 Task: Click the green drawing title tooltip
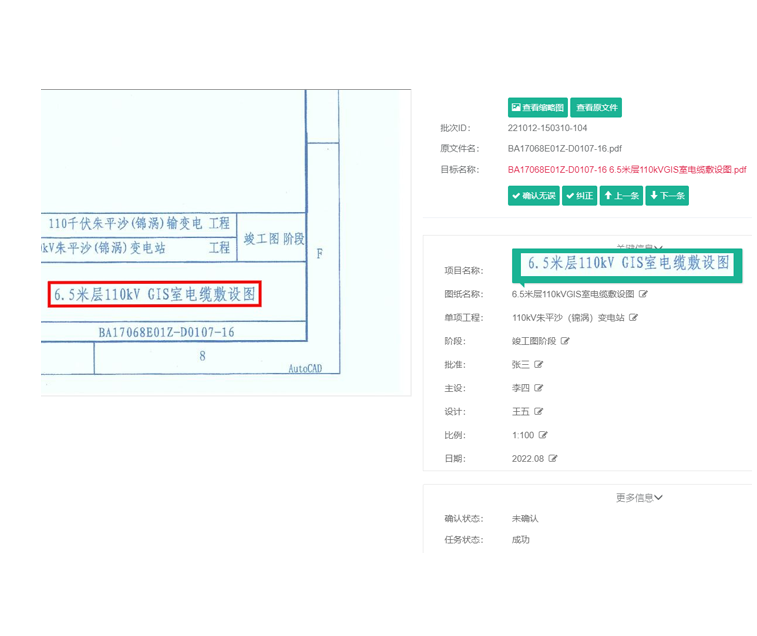[628, 264]
